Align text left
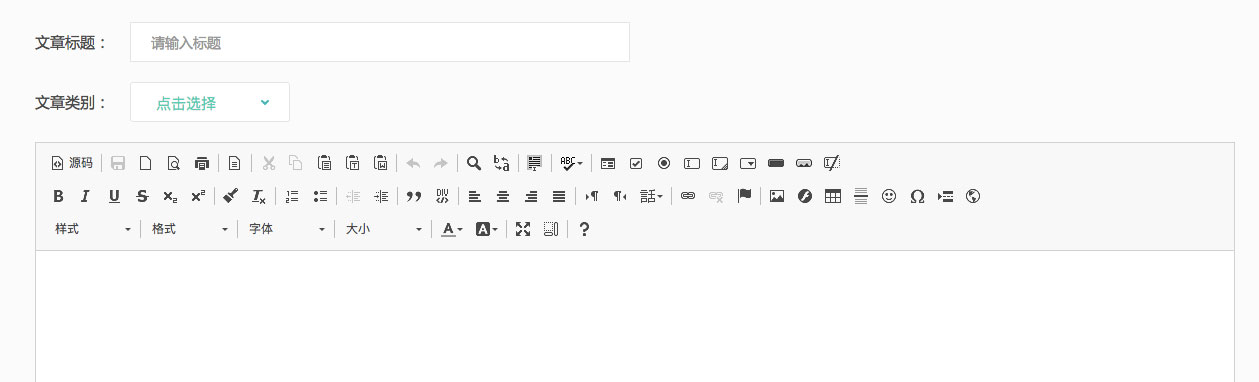Viewport: 1259px width, 382px height. (x=474, y=196)
